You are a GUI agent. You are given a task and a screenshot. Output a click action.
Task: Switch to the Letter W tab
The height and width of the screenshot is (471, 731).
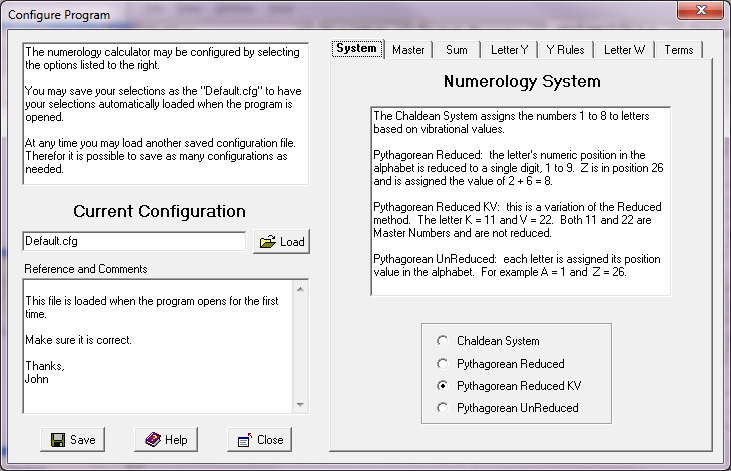tap(624, 50)
